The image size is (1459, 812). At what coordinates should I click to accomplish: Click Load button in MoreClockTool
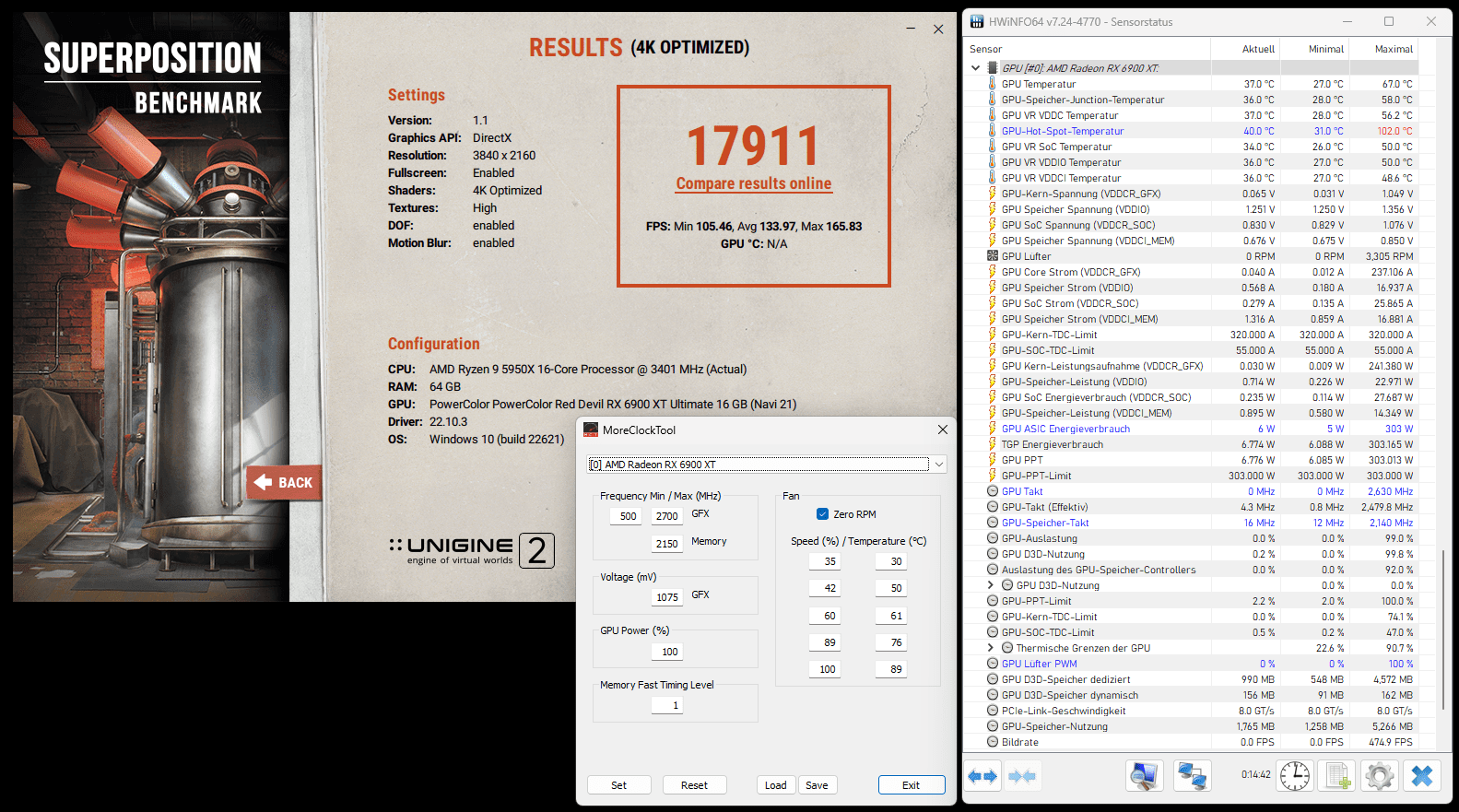point(776,785)
